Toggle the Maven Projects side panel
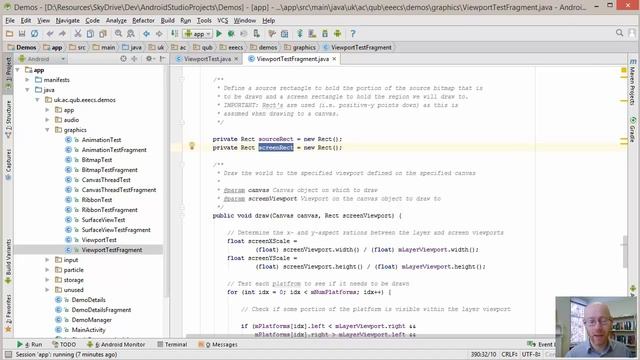This screenshot has width=640, height=360. pyautogui.click(x=632, y=82)
